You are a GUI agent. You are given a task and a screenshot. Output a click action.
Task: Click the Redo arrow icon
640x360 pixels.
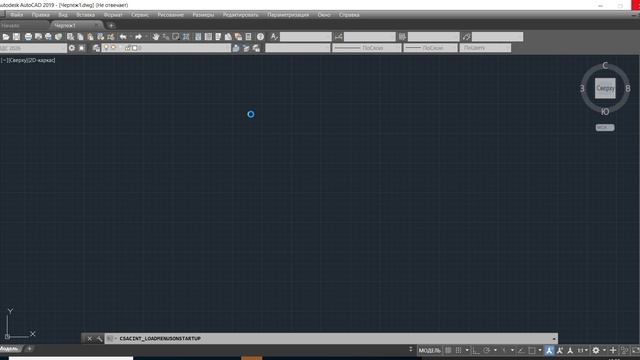point(138,37)
